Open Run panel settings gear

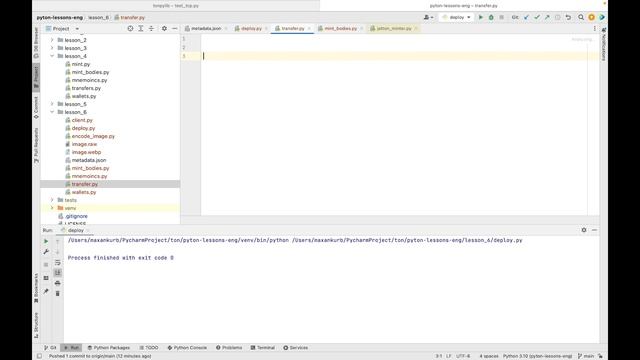pyautogui.click(x=584, y=230)
